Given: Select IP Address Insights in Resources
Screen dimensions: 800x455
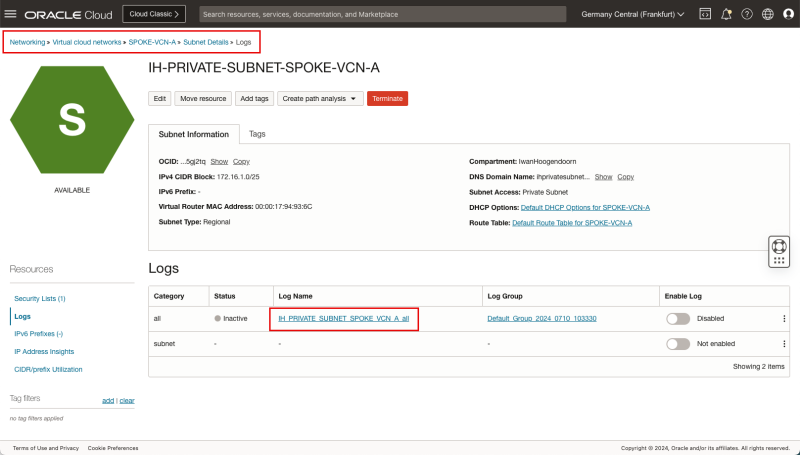Looking at the screenshot, I should tap(42, 351).
